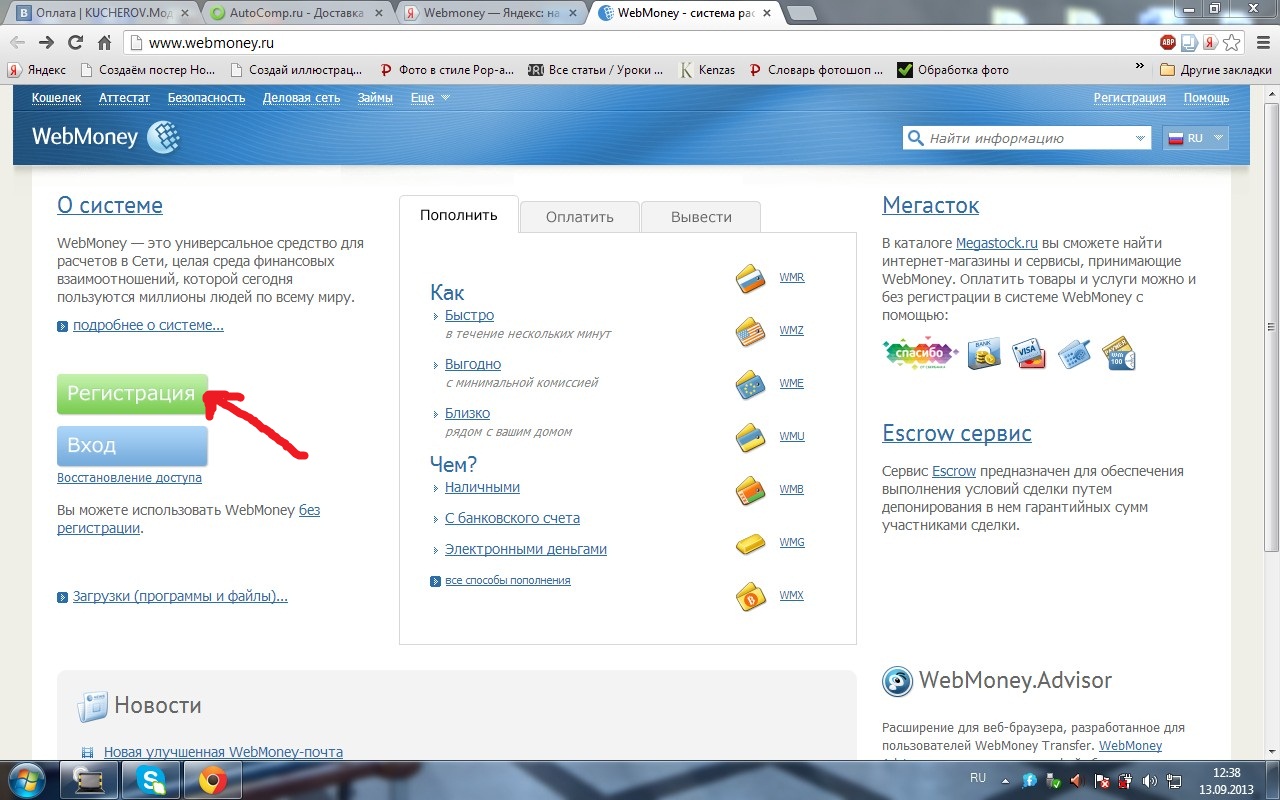Click the tray volume speaker icon

1150,780
